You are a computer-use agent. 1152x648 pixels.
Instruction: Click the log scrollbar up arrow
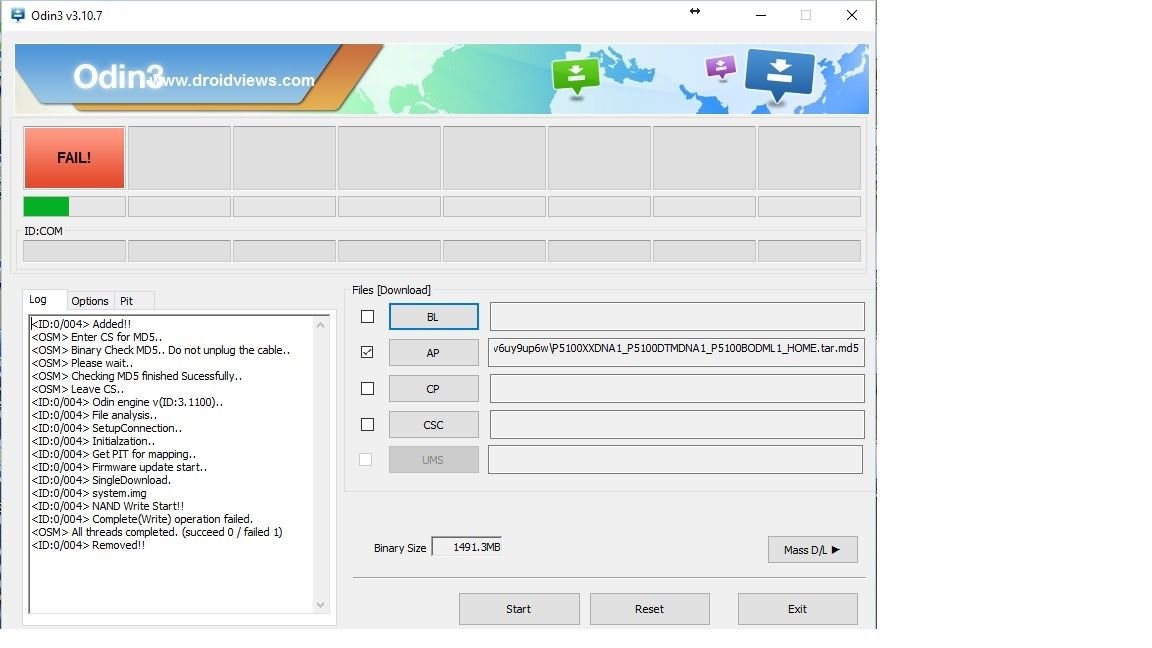click(x=320, y=325)
